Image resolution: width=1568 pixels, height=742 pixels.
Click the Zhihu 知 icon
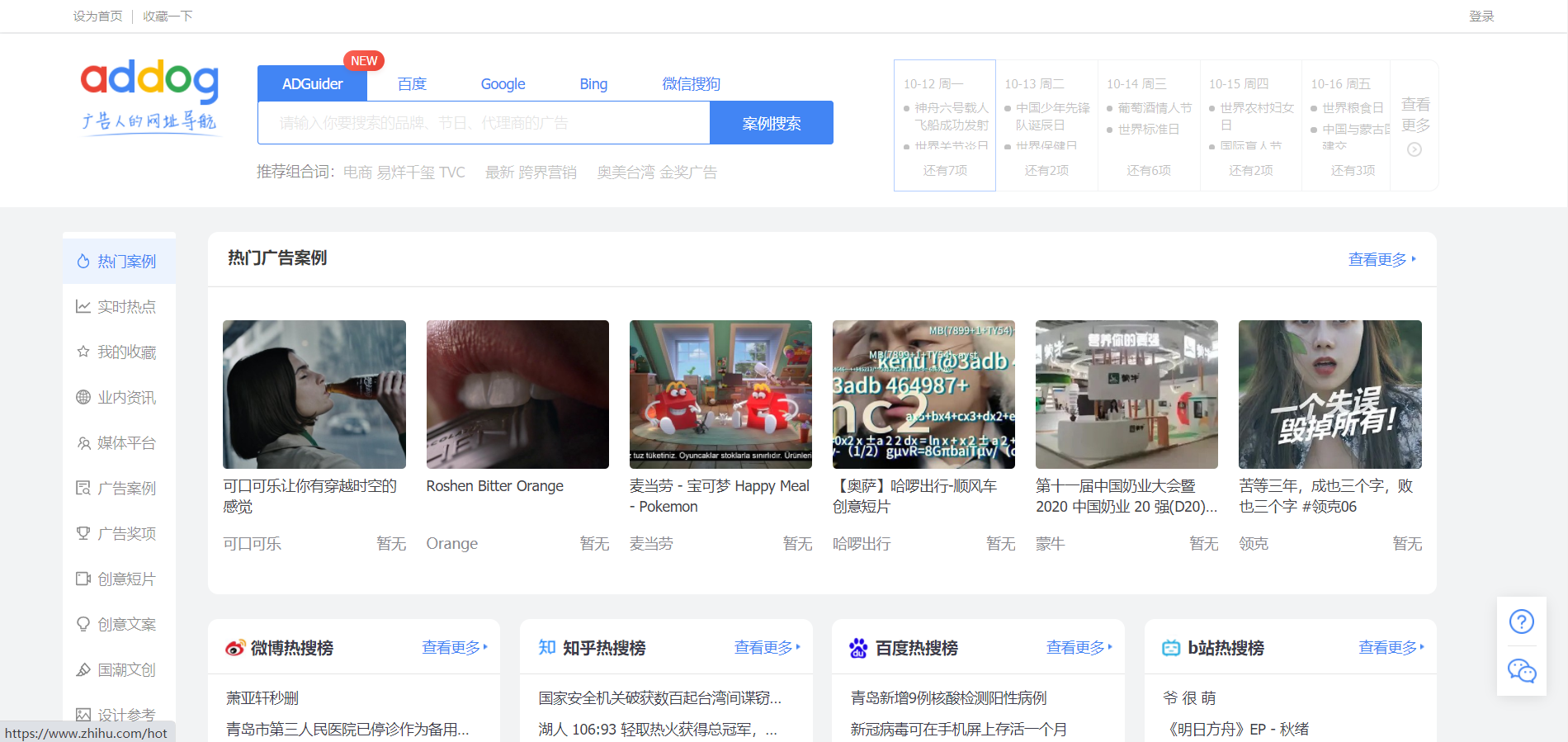point(546,648)
